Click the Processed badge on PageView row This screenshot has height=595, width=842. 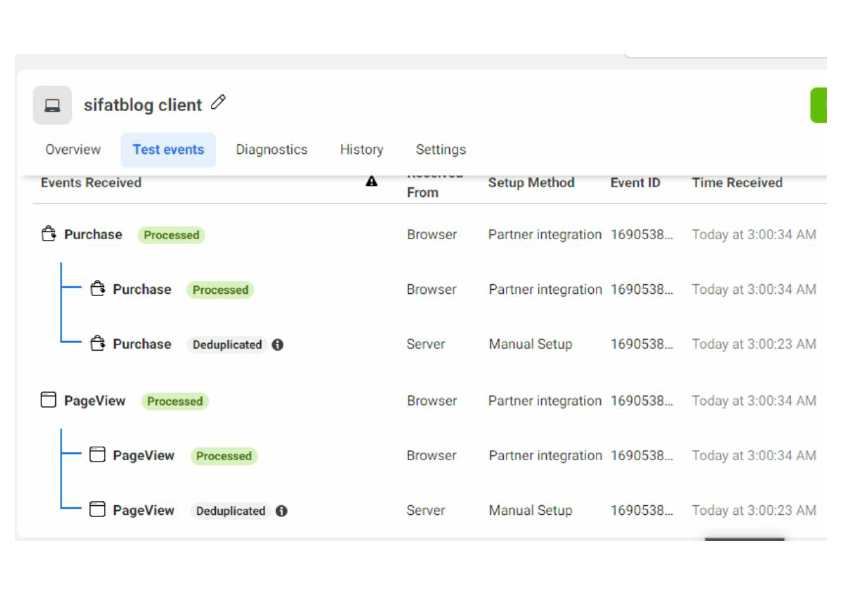(174, 401)
